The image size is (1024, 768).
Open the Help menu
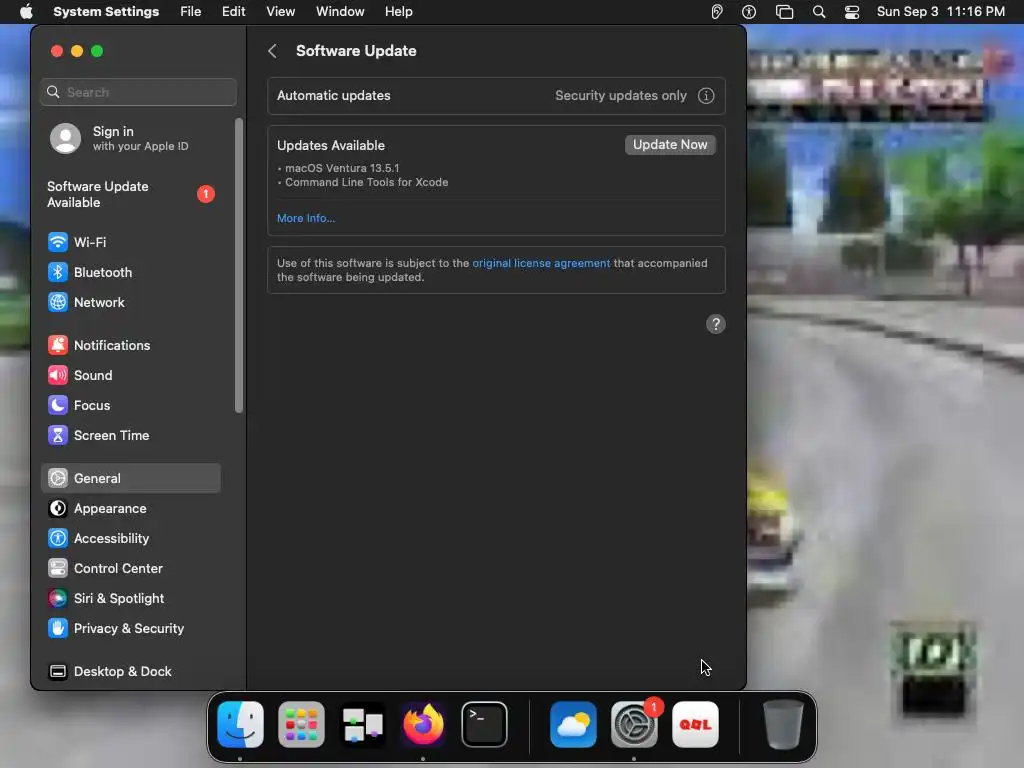(x=398, y=12)
